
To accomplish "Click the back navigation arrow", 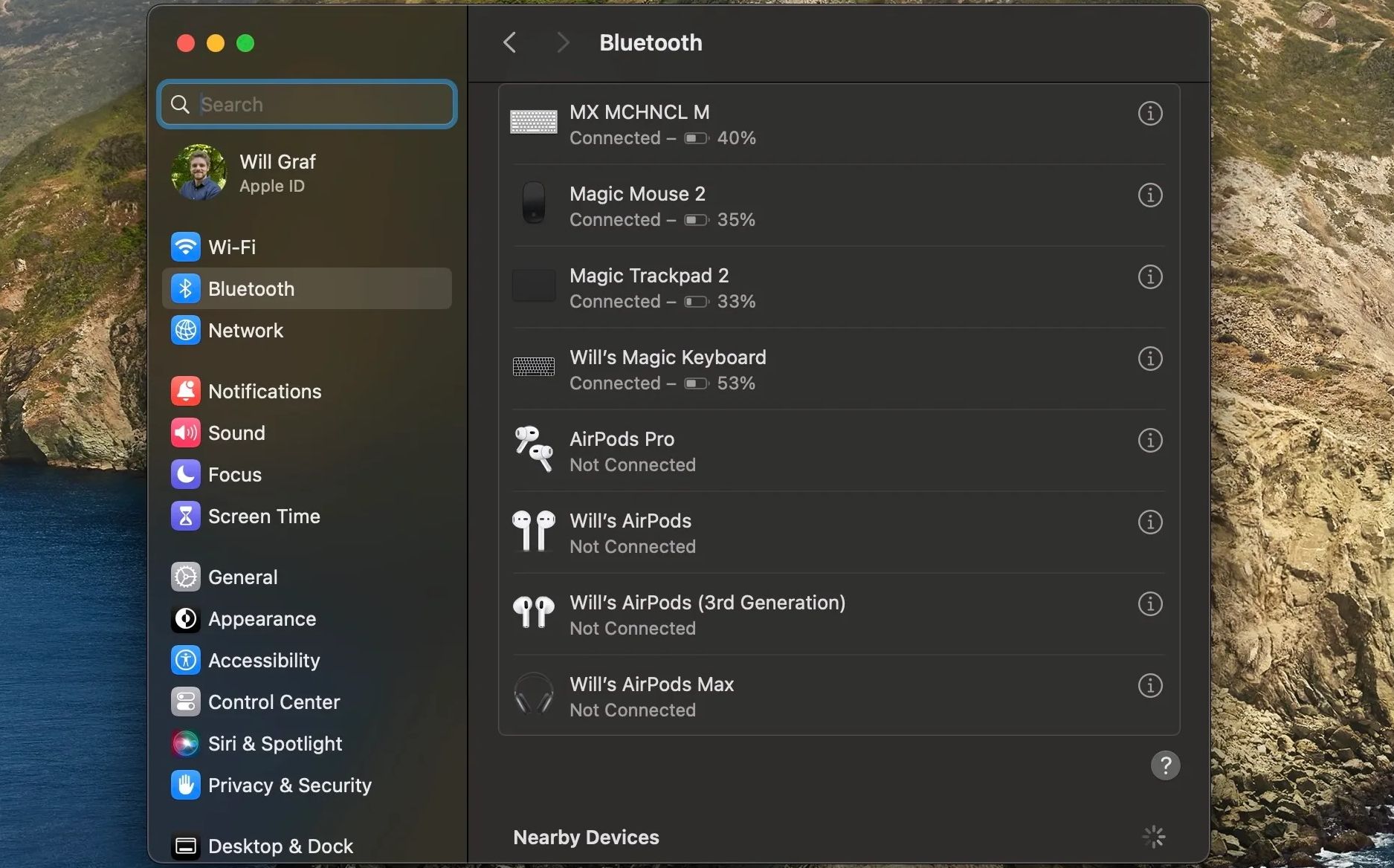I will (x=509, y=42).
